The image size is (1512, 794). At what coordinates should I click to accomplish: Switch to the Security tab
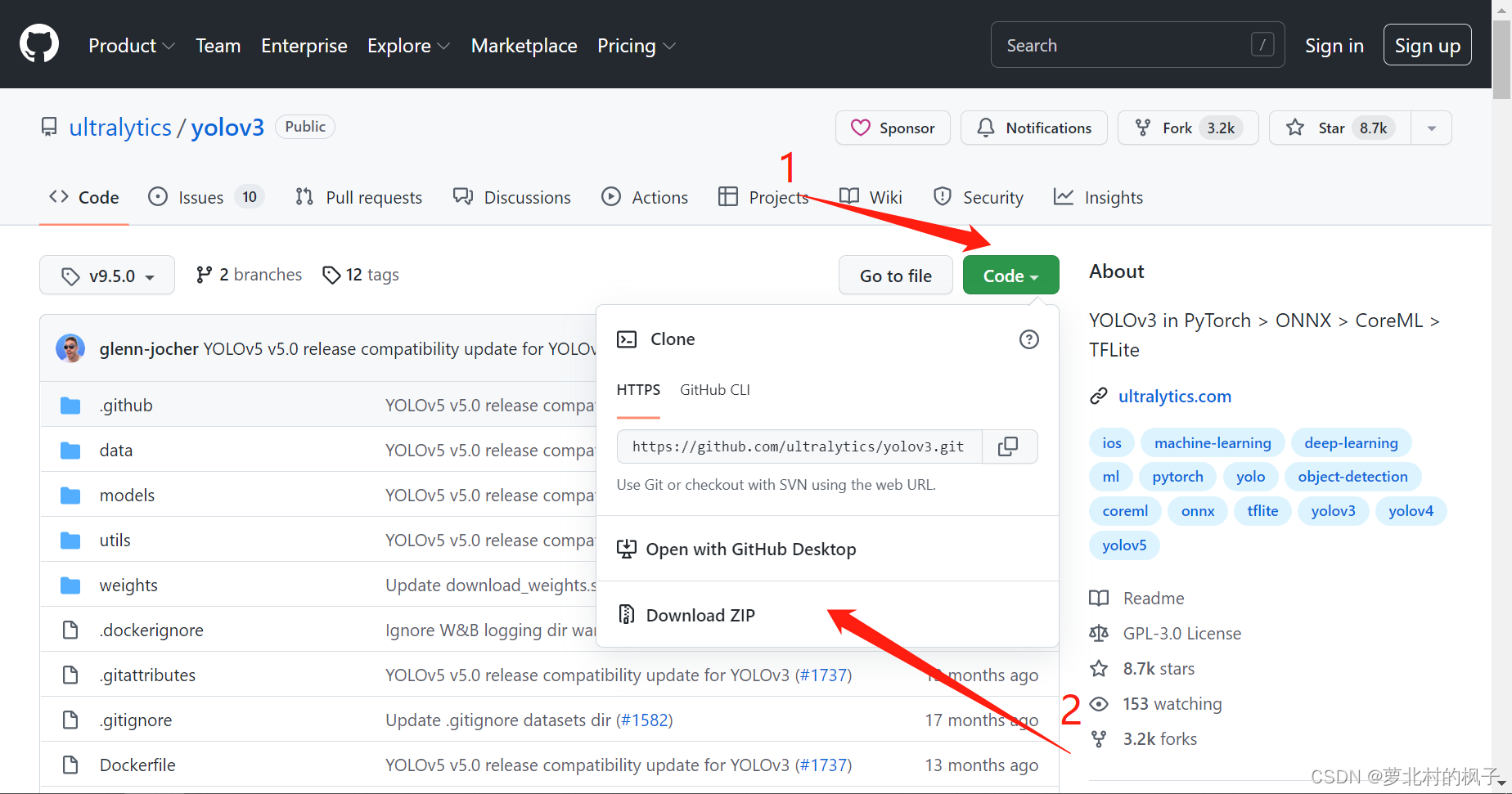point(979,197)
